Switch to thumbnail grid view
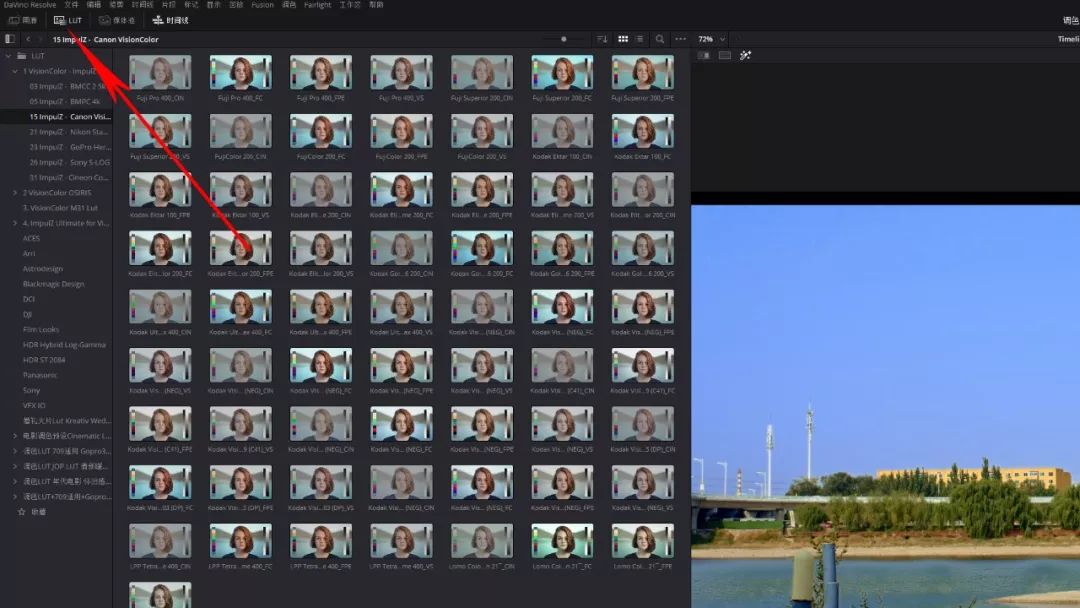 click(623, 39)
